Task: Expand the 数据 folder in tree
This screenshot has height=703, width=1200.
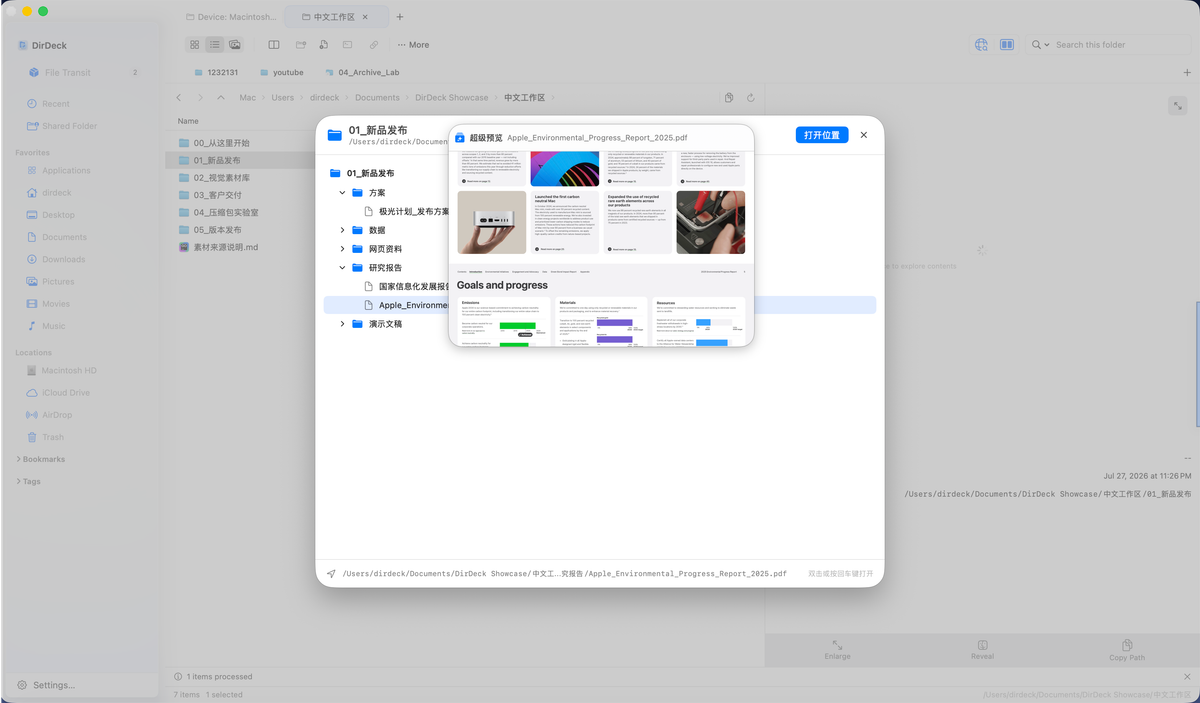Action: click(343, 230)
